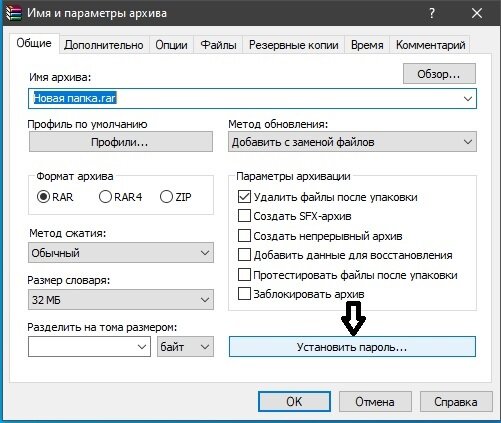Switch to the Общие tab
Image resolution: width=501 pixels, height=423 pixels.
[34, 43]
